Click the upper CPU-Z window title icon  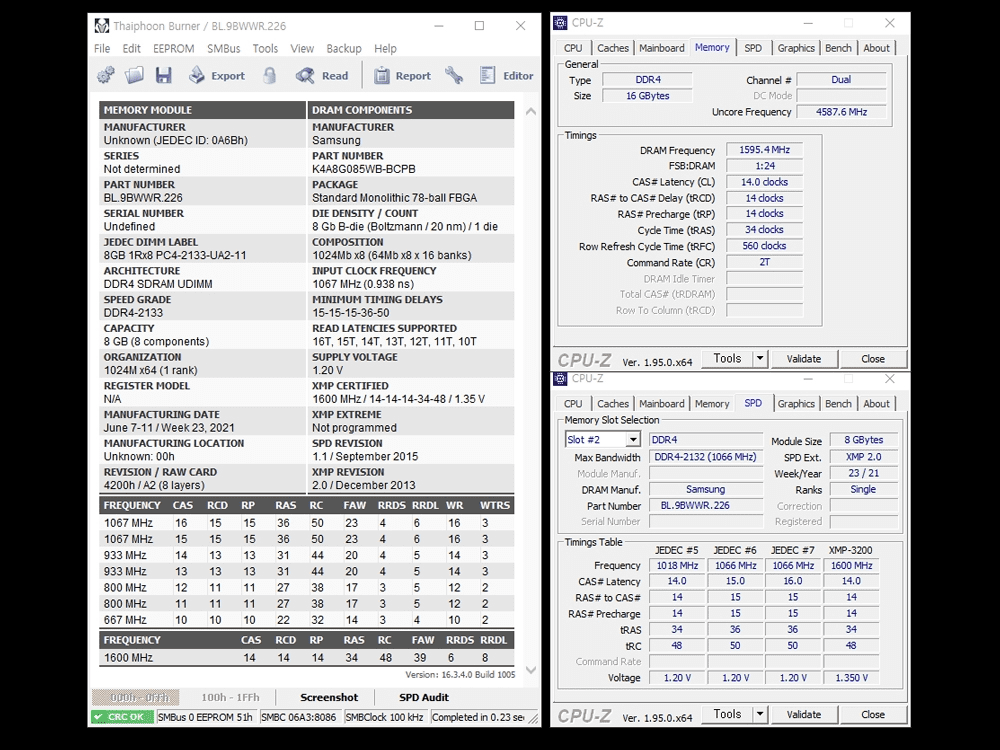pos(560,23)
